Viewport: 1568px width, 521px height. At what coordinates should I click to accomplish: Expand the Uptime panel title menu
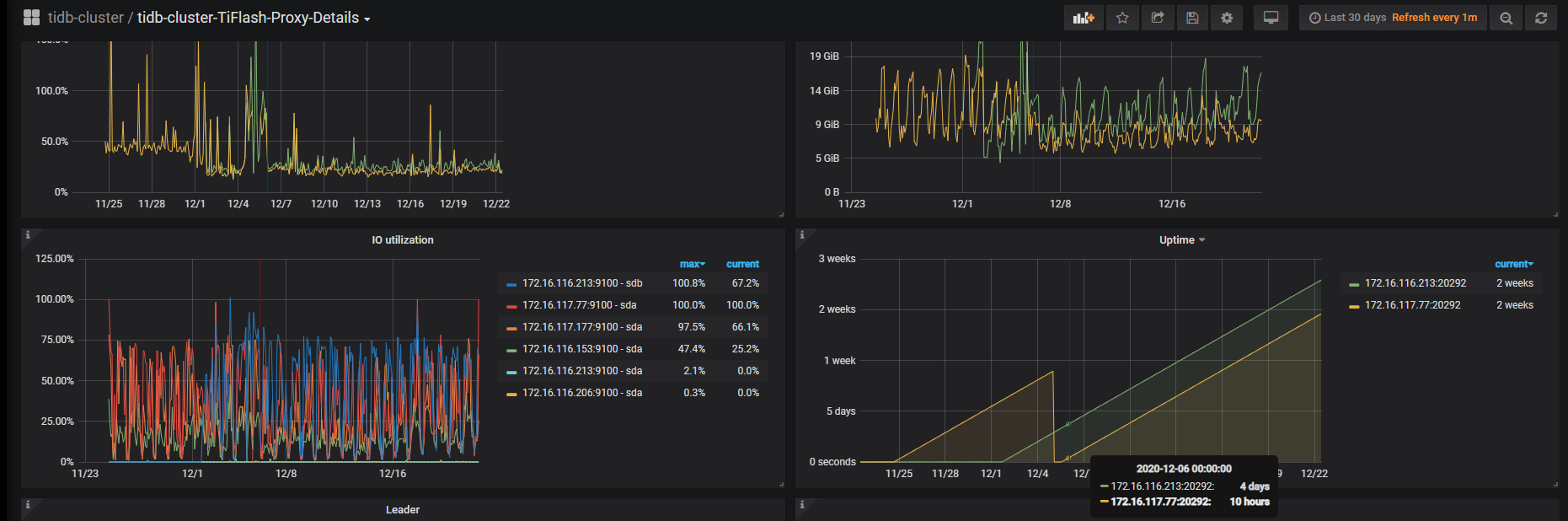point(1181,240)
